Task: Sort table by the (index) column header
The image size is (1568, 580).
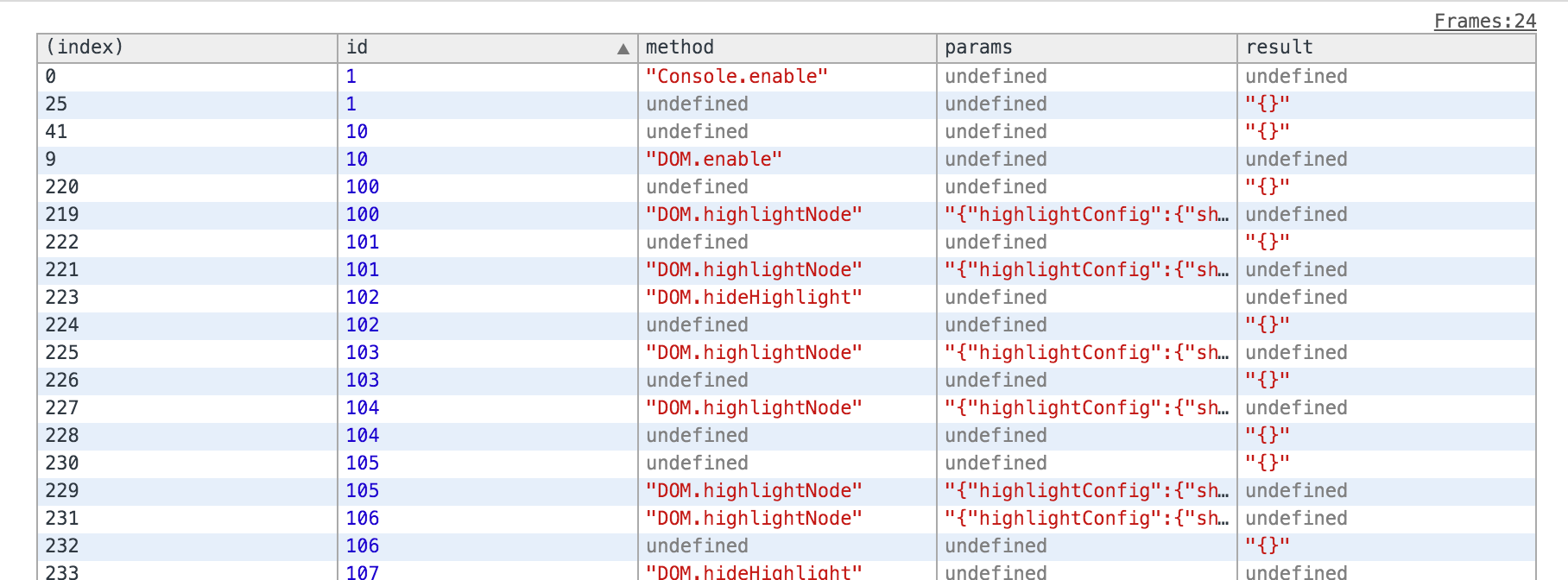Action: [85, 47]
